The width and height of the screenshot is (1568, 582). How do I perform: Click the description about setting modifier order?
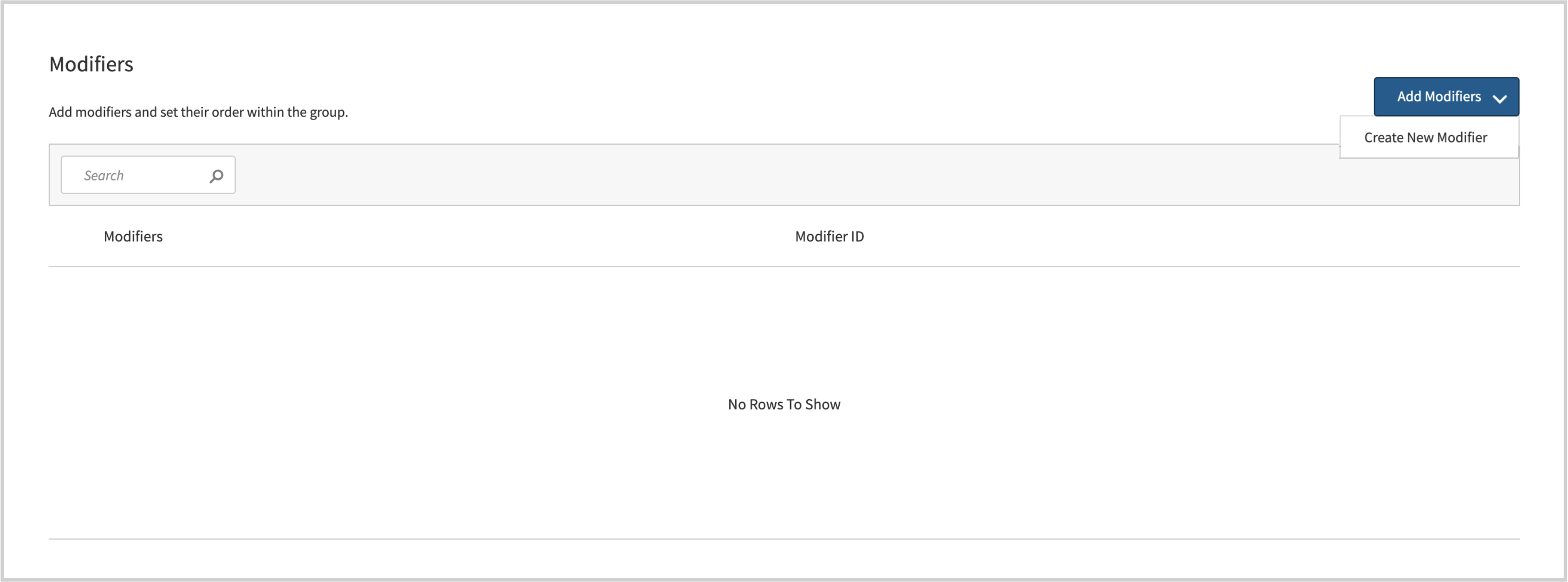click(x=198, y=112)
